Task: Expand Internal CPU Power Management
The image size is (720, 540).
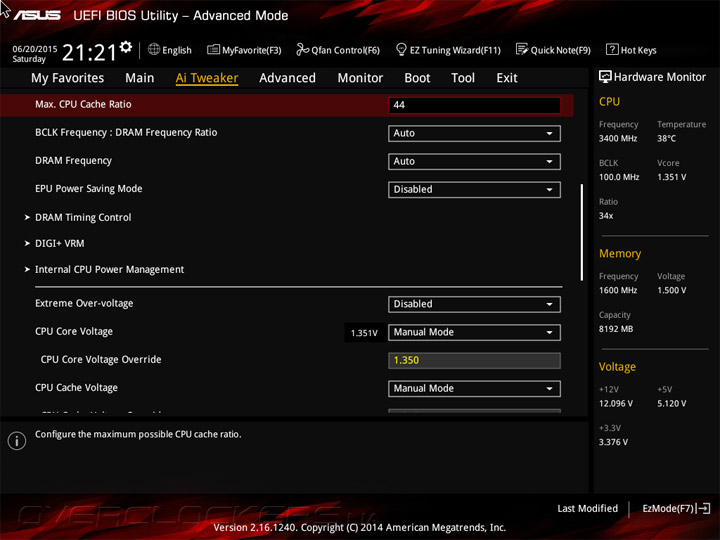Action: pos(109,270)
